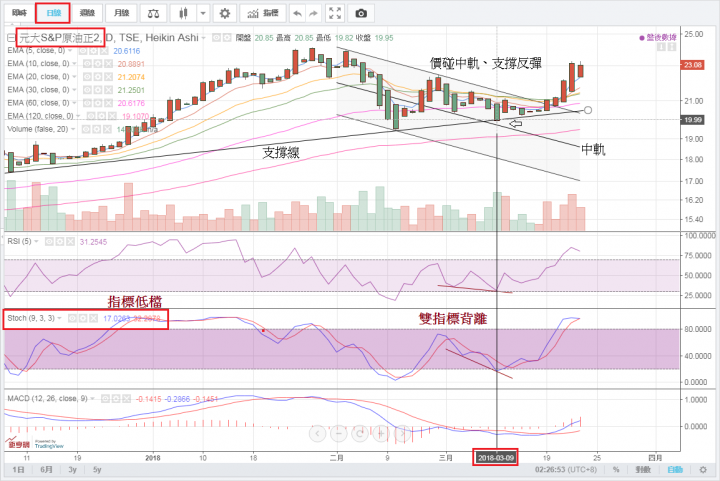Hide the EMA (20, close, 0) line
The image size is (720, 481).
87,77
